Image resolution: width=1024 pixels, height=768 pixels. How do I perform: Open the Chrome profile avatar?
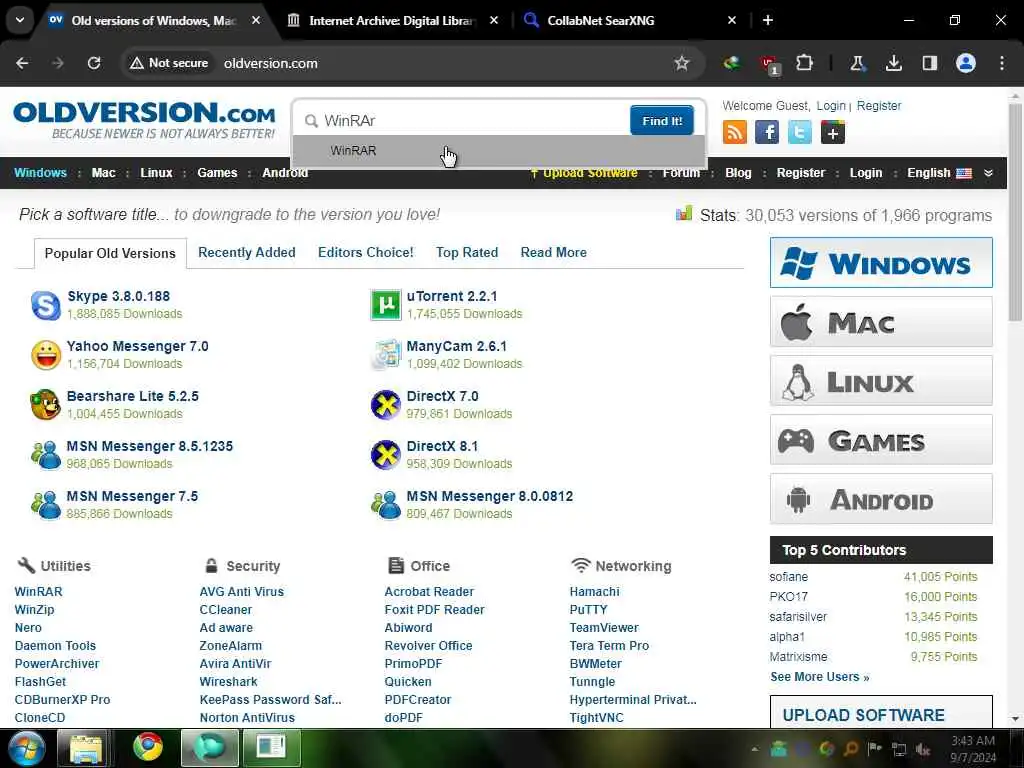[x=965, y=63]
